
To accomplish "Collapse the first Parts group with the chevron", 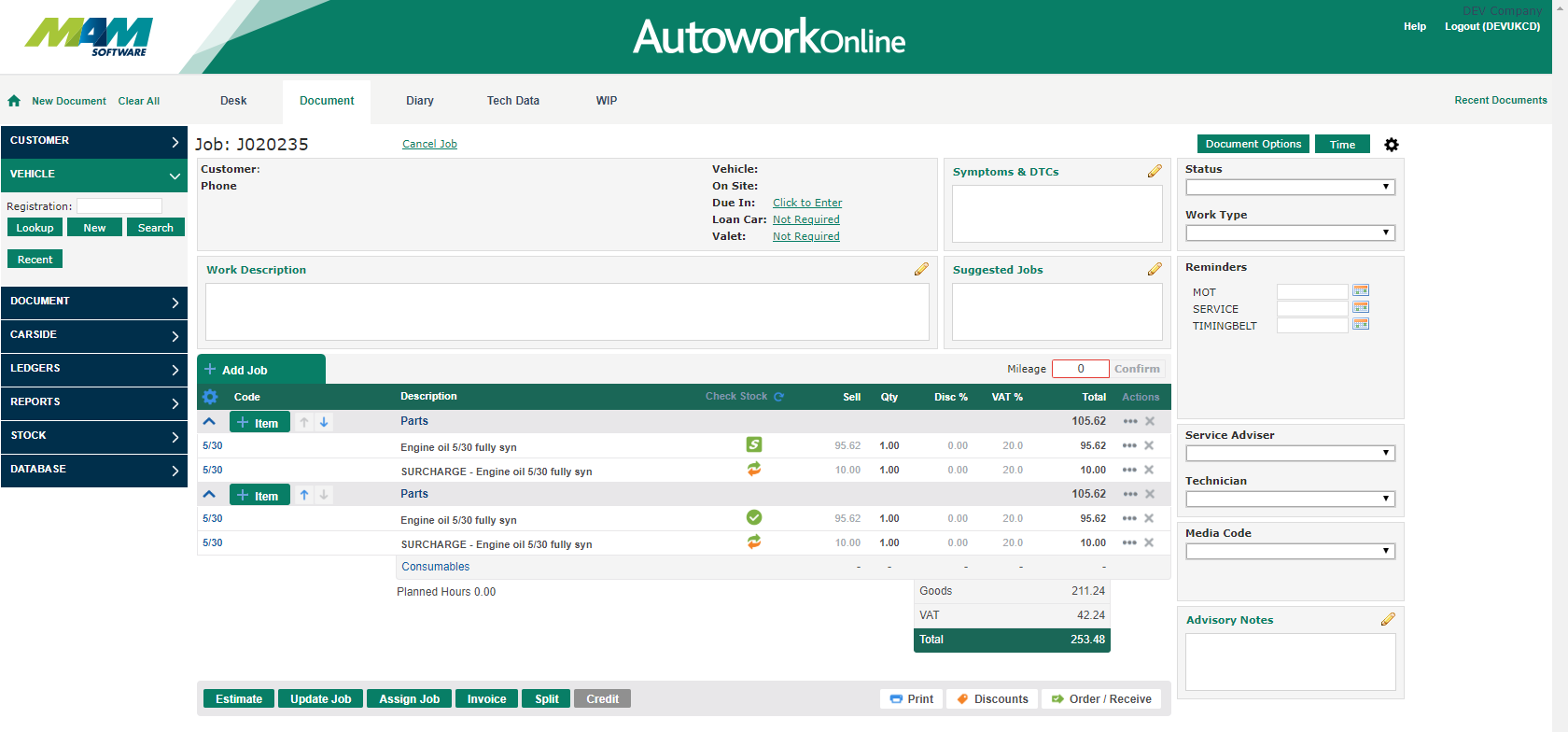I will [x=210, y=422].
